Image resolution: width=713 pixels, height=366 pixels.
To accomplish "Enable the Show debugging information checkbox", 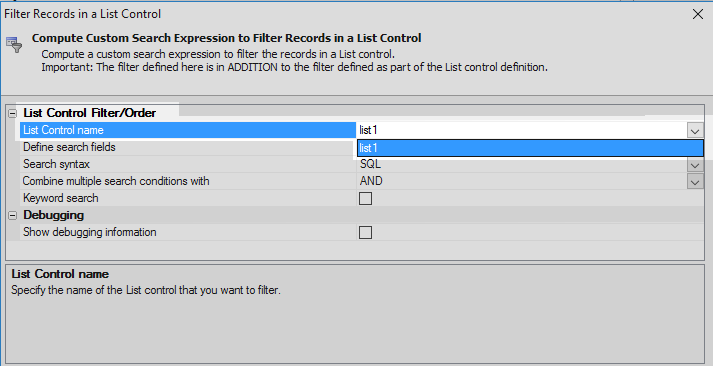I will [365, 232].
